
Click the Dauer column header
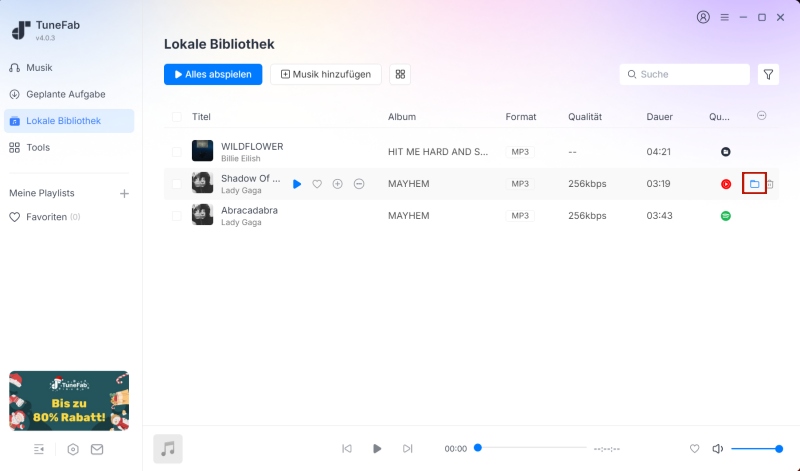click(659, 117)
